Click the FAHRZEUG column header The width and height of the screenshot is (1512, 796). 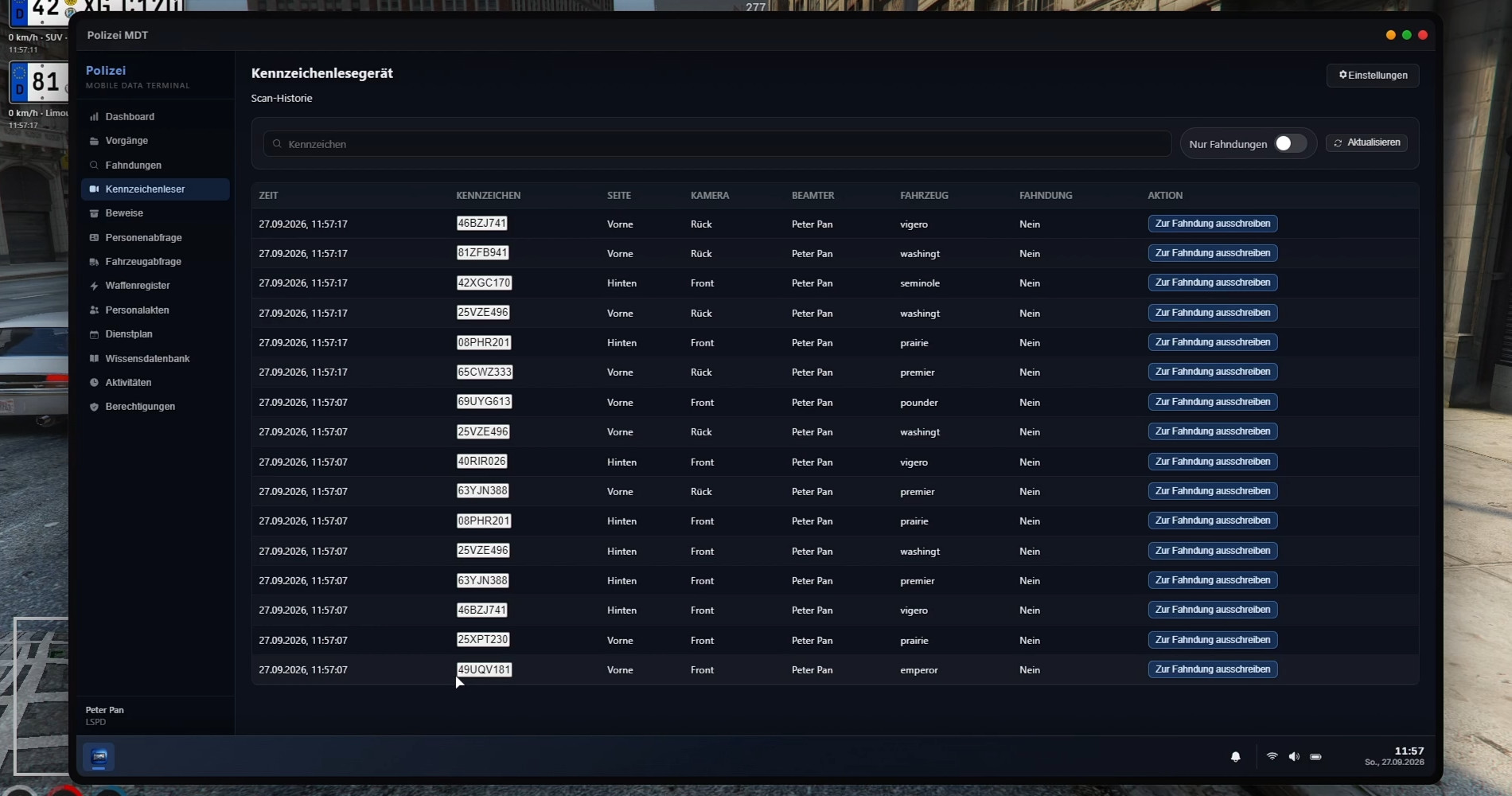pos(924,196)
